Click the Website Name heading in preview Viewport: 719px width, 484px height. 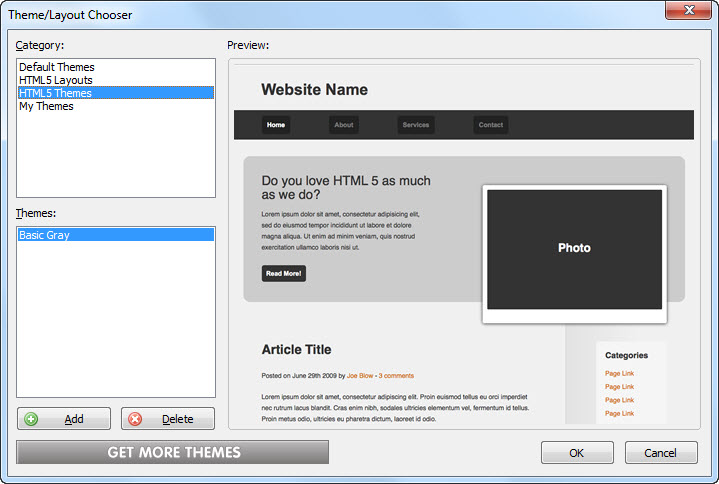(x=314, y=90)
